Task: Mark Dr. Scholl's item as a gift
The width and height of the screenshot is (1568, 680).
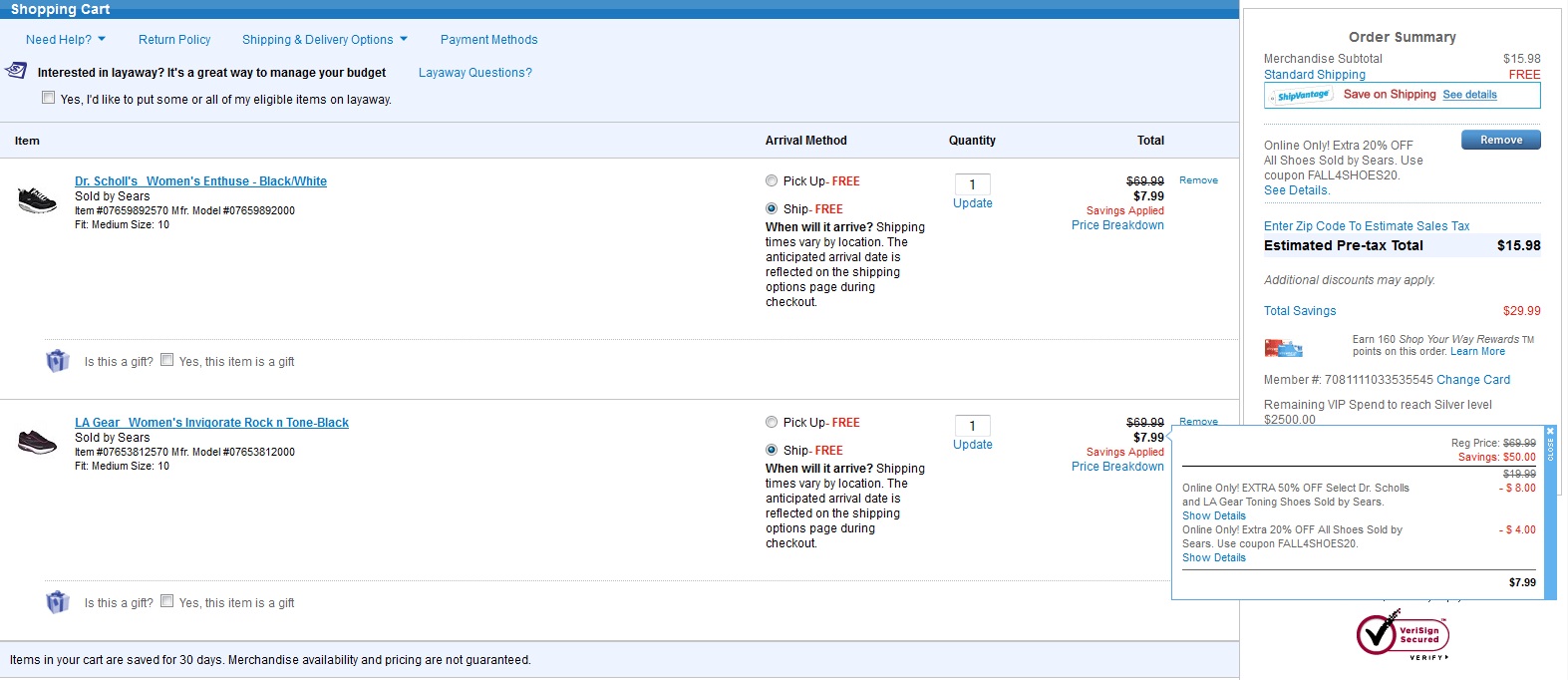Action: (167, 360)
